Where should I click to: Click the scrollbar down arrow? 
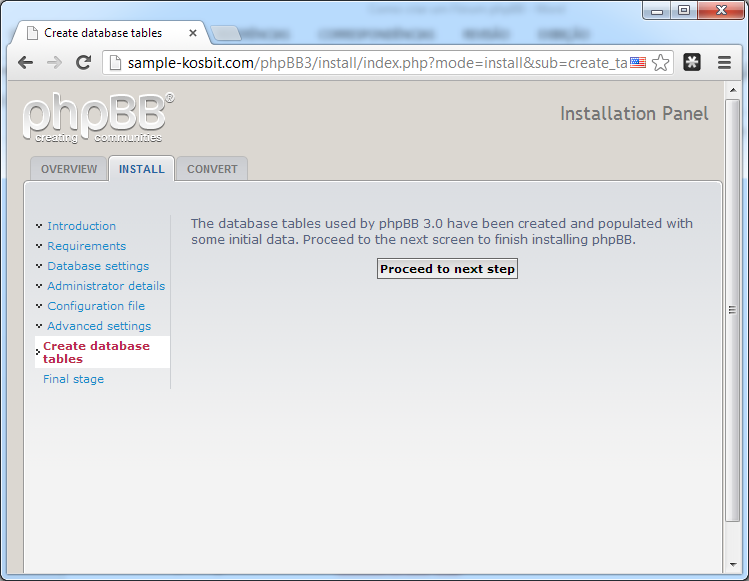point(733,565)
